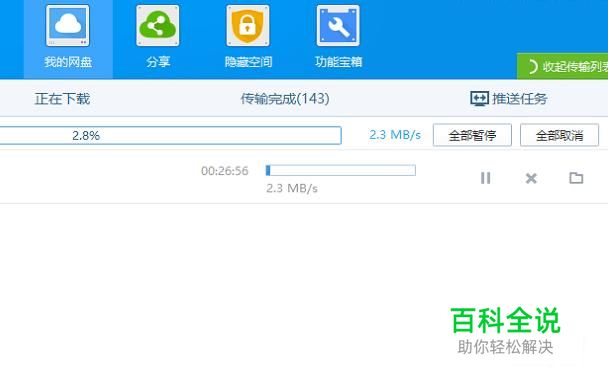The height and width of the screenshot is (389, 608).
Task: Pause the downloading file
Action: coord(485,178)
